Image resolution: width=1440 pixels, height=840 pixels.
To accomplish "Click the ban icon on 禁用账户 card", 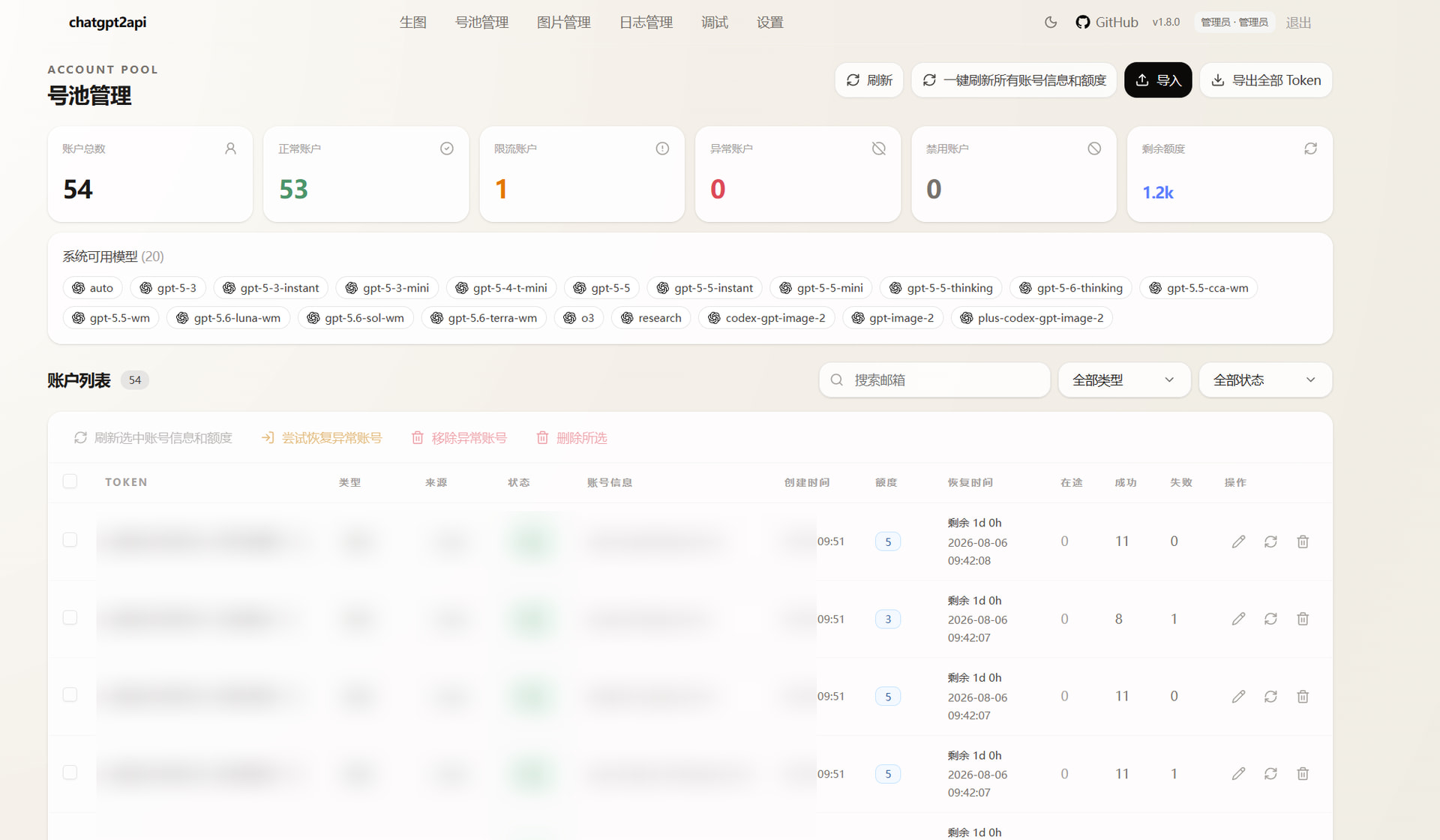I will click(x=1094, y=148).
